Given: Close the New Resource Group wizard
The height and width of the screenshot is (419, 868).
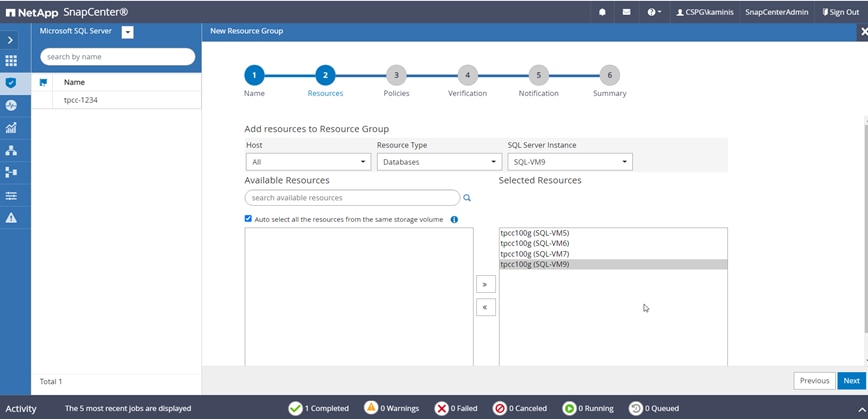Looking at the screenshot, I should tap(863, 32).
